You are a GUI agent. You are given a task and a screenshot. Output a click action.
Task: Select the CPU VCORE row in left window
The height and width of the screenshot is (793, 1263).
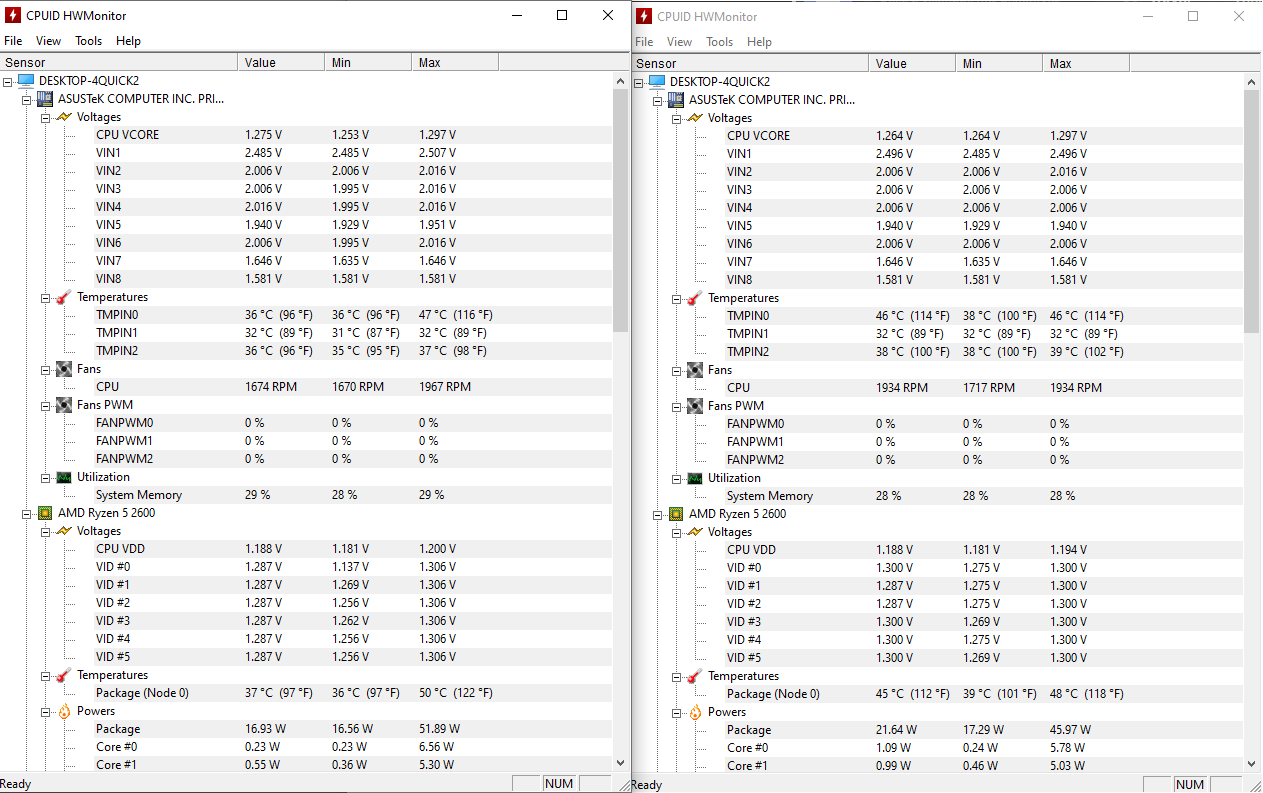tap(353, 135)
